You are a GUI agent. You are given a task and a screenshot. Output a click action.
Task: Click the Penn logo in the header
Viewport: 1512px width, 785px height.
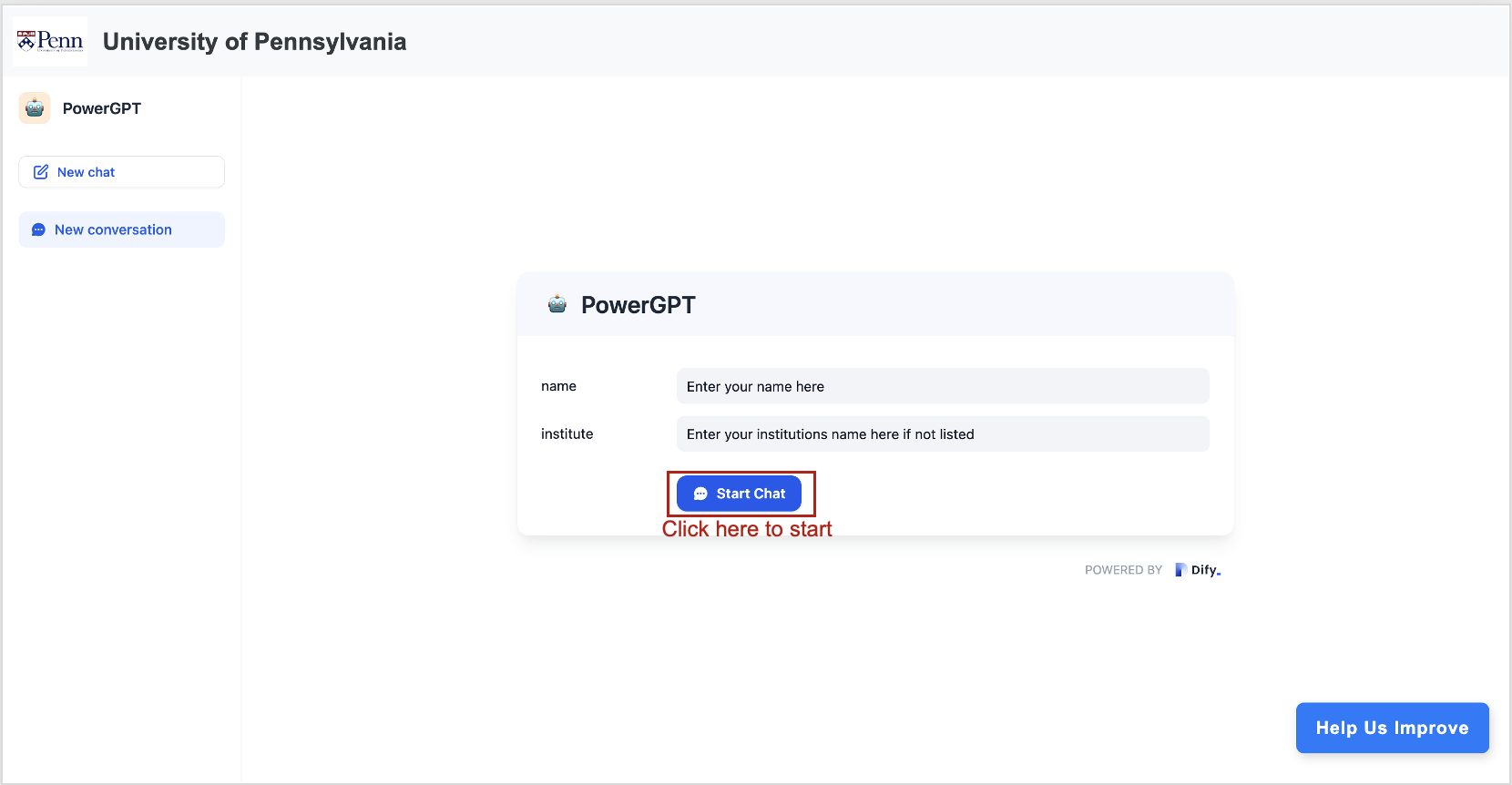click(50, 41)
